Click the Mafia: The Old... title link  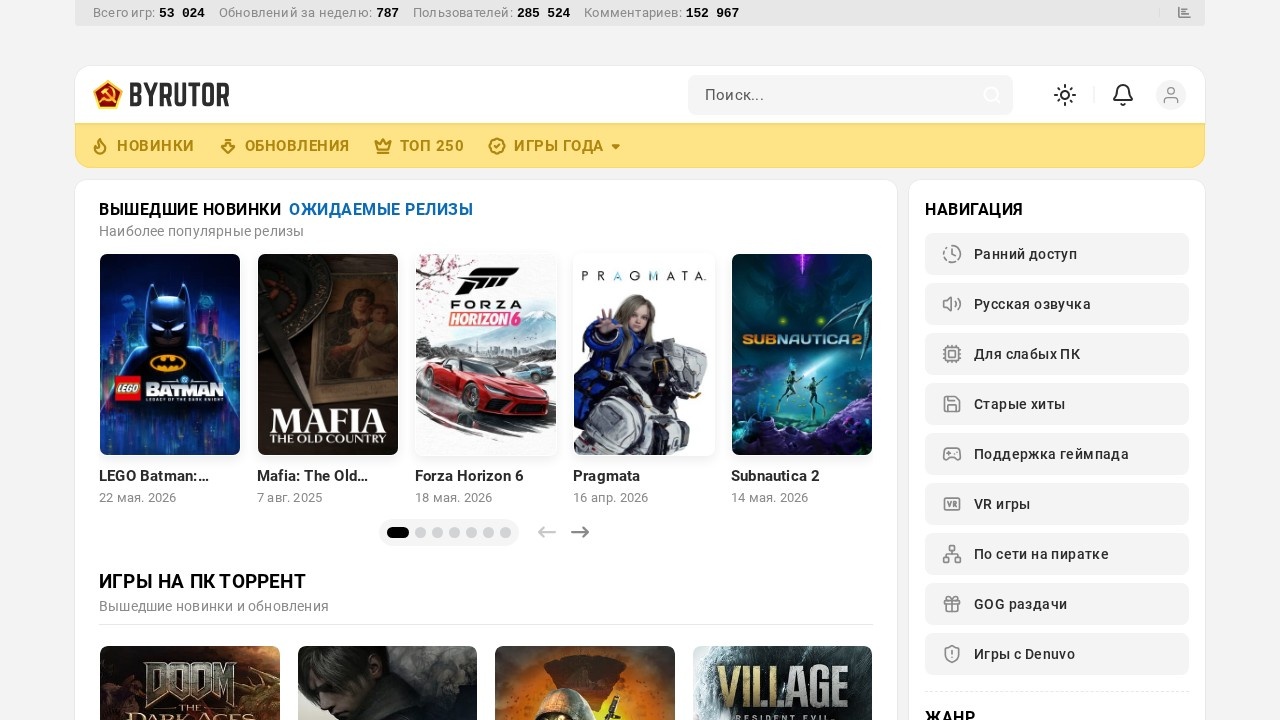tap(313, 476)
